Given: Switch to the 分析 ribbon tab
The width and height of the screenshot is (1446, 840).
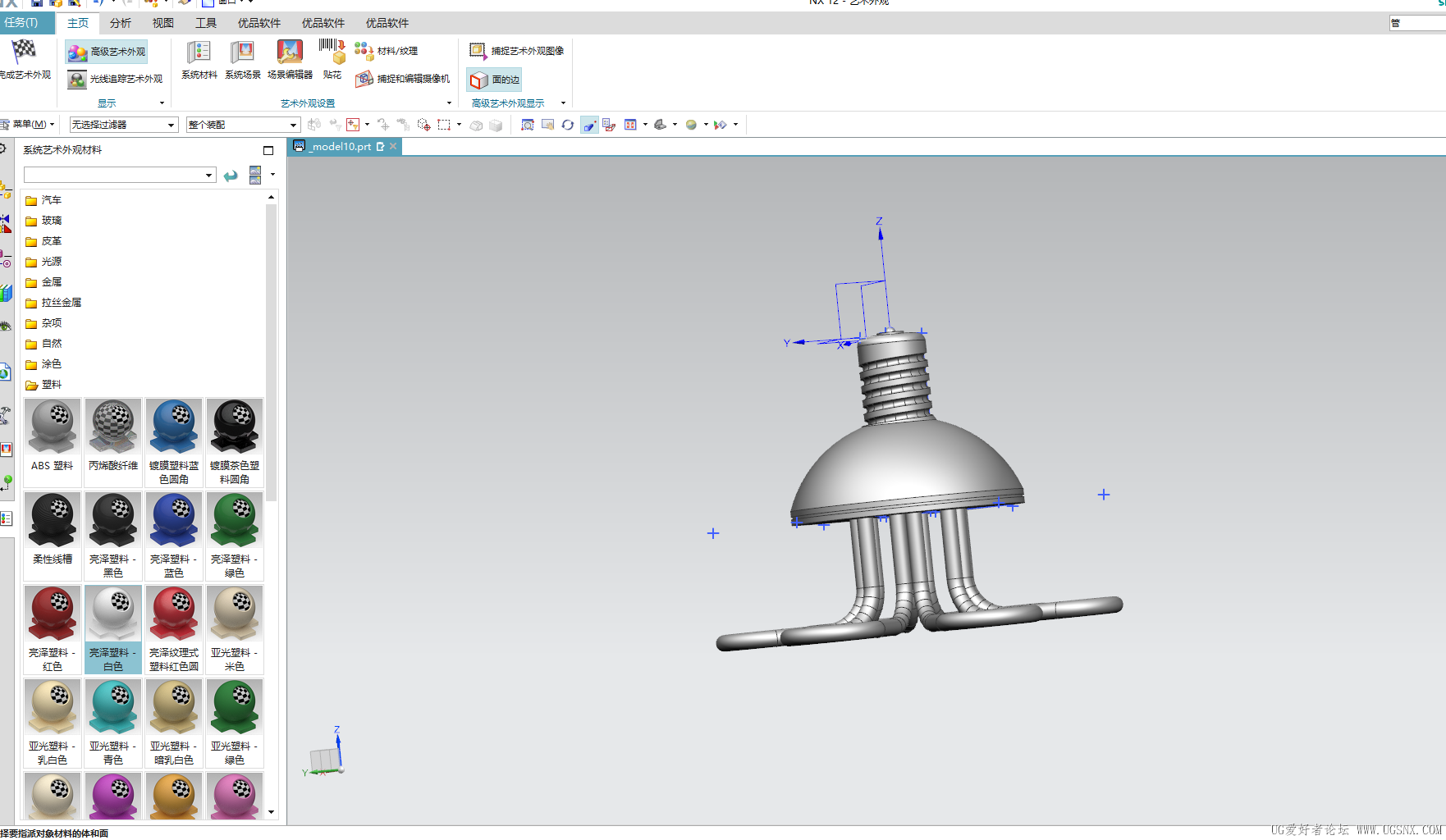Looking at the screenshot, I should click(121, 23).
